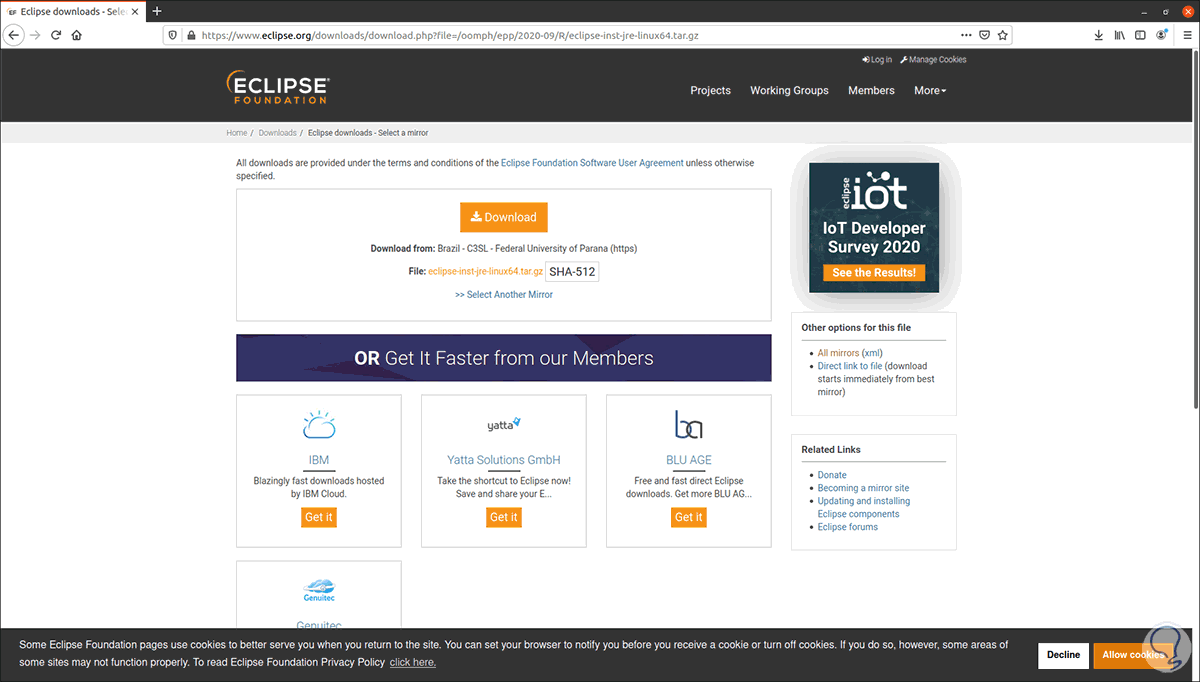This screenshot has width=1200, height=682.
Task: Click the BLU AGE logo
Action: (x=689, y=424)
